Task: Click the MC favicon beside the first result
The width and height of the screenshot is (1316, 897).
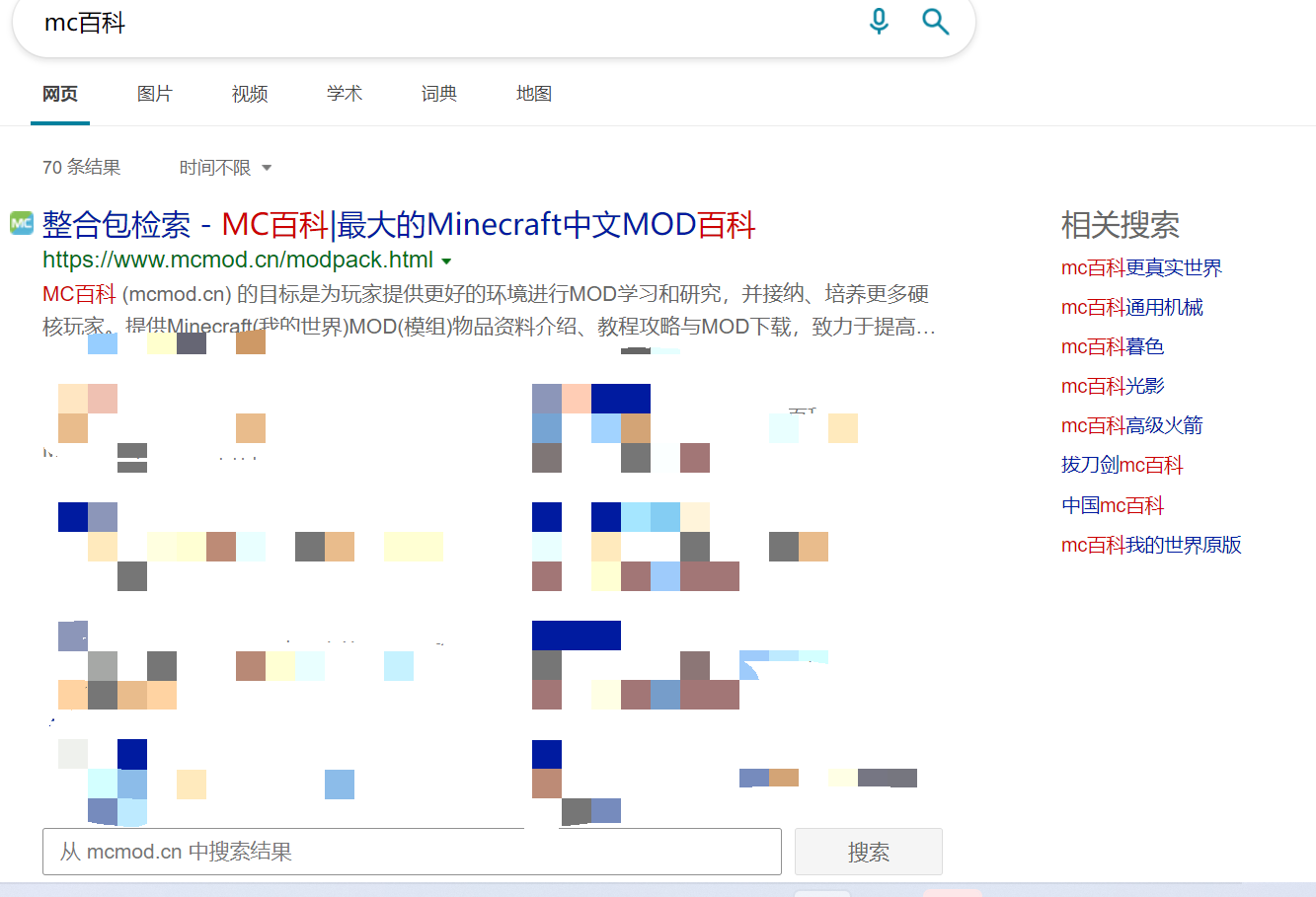Action: tap(22, 223)
